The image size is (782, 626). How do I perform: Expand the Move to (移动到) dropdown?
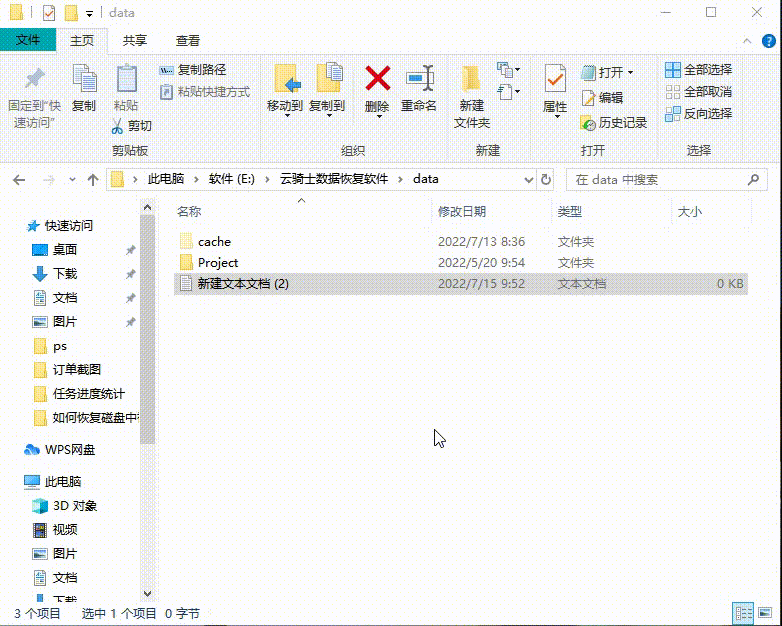click(x=286, y=116)
